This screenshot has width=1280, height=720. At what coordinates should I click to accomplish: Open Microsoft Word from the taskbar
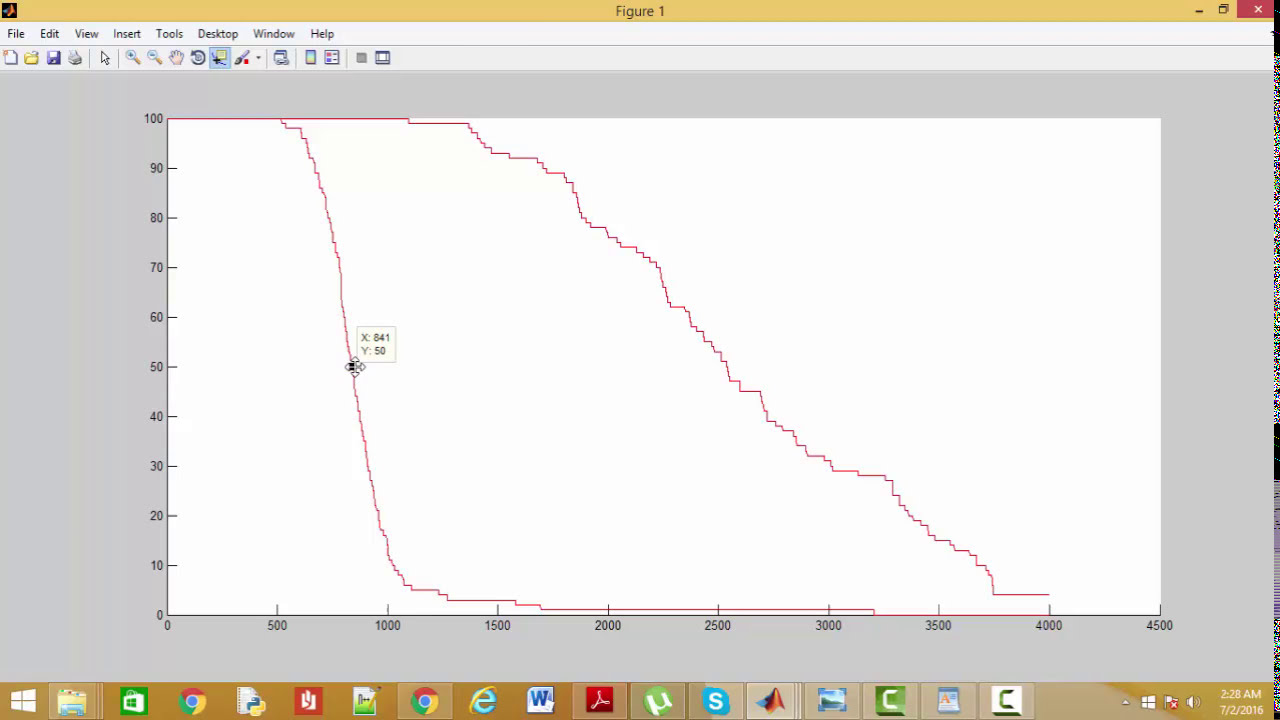(x=541, y=701)
